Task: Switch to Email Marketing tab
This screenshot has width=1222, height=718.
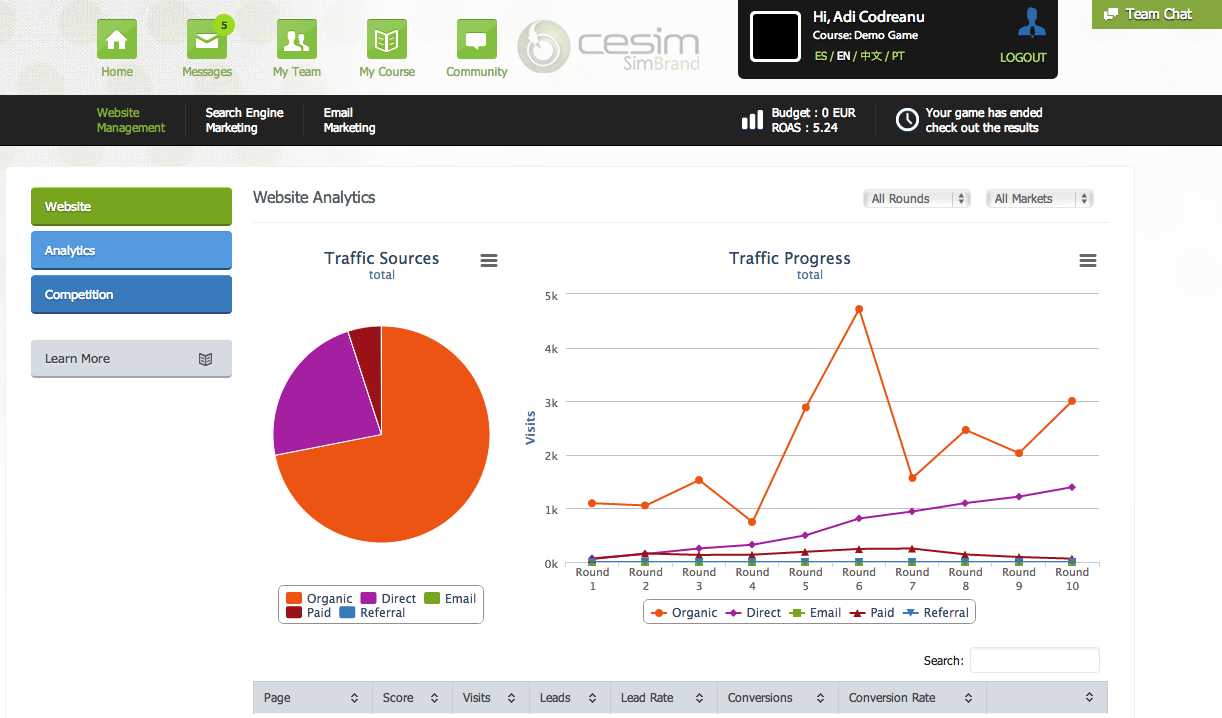Action: [x=349, y=120]
